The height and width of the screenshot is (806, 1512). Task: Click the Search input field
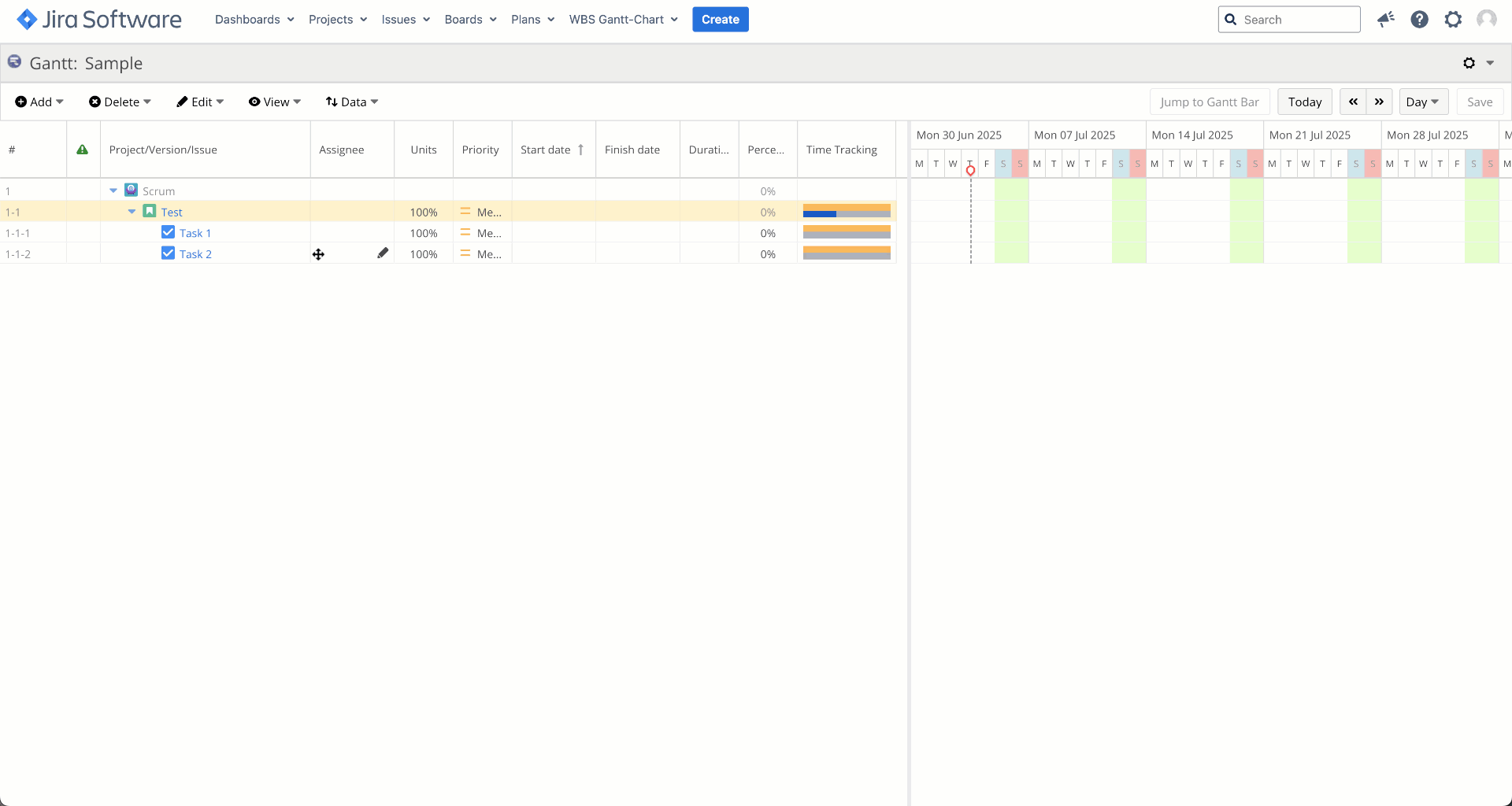click(1297, 20)
